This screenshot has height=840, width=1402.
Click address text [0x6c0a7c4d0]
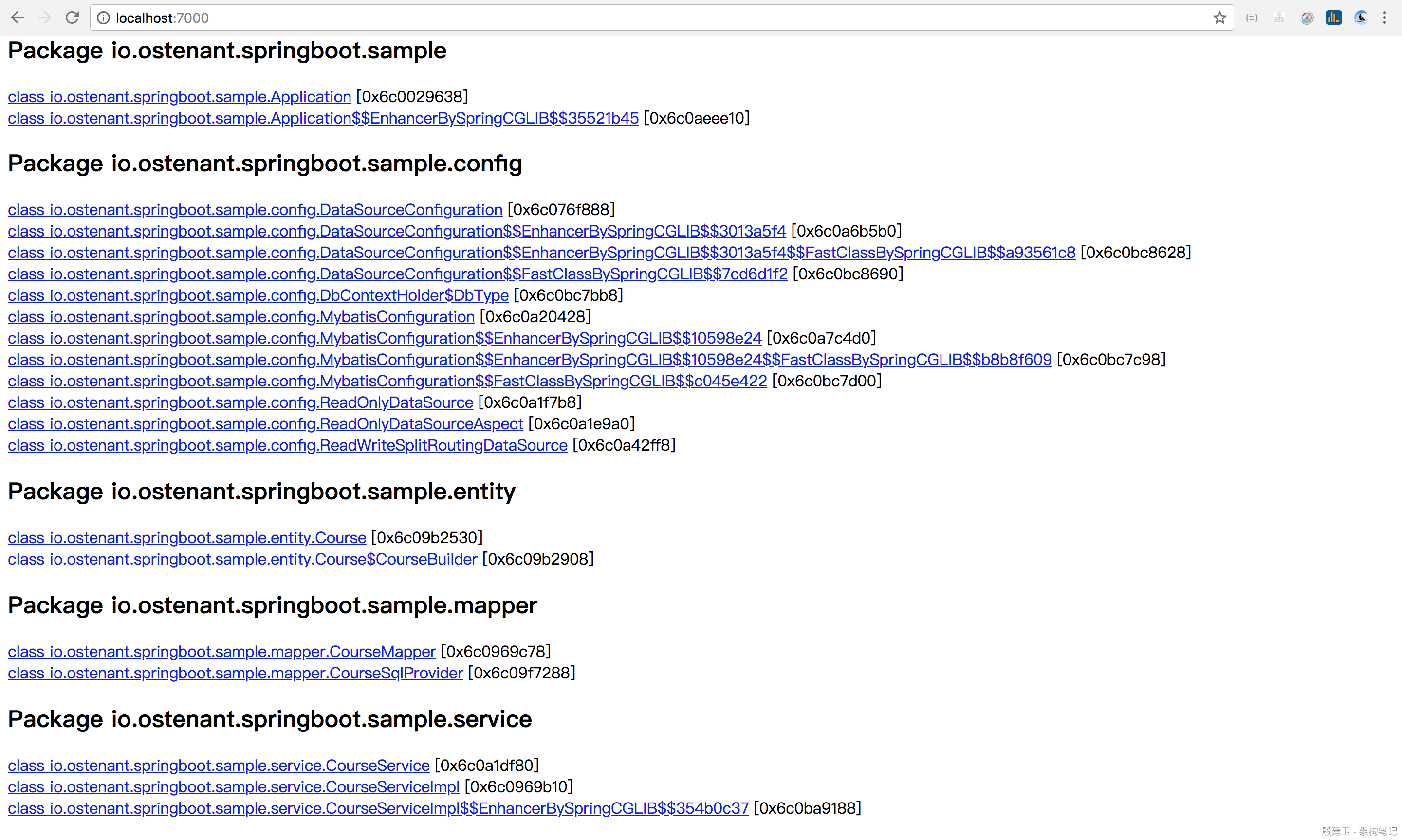821,339
